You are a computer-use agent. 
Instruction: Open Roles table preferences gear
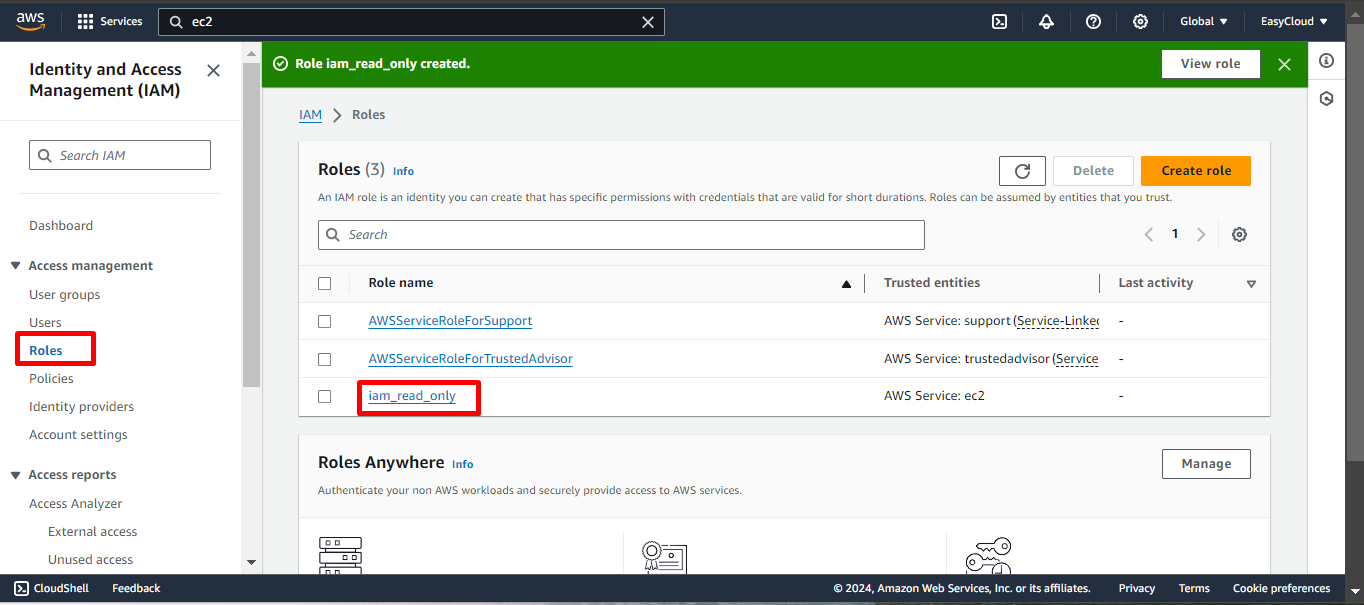pos(1239,234)
